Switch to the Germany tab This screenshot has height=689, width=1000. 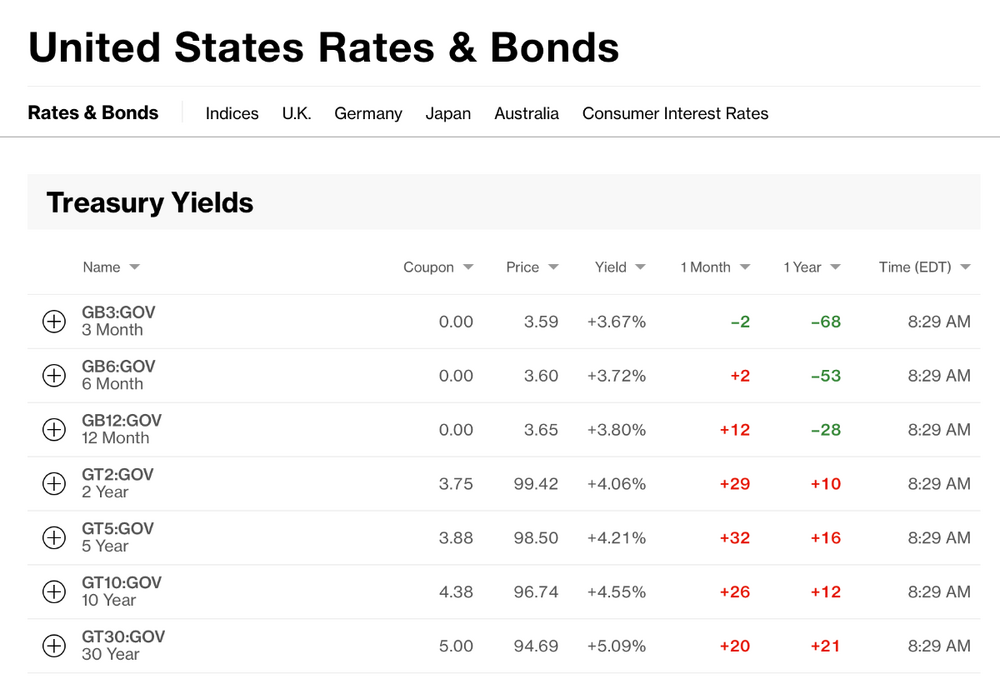click(368, 114)
